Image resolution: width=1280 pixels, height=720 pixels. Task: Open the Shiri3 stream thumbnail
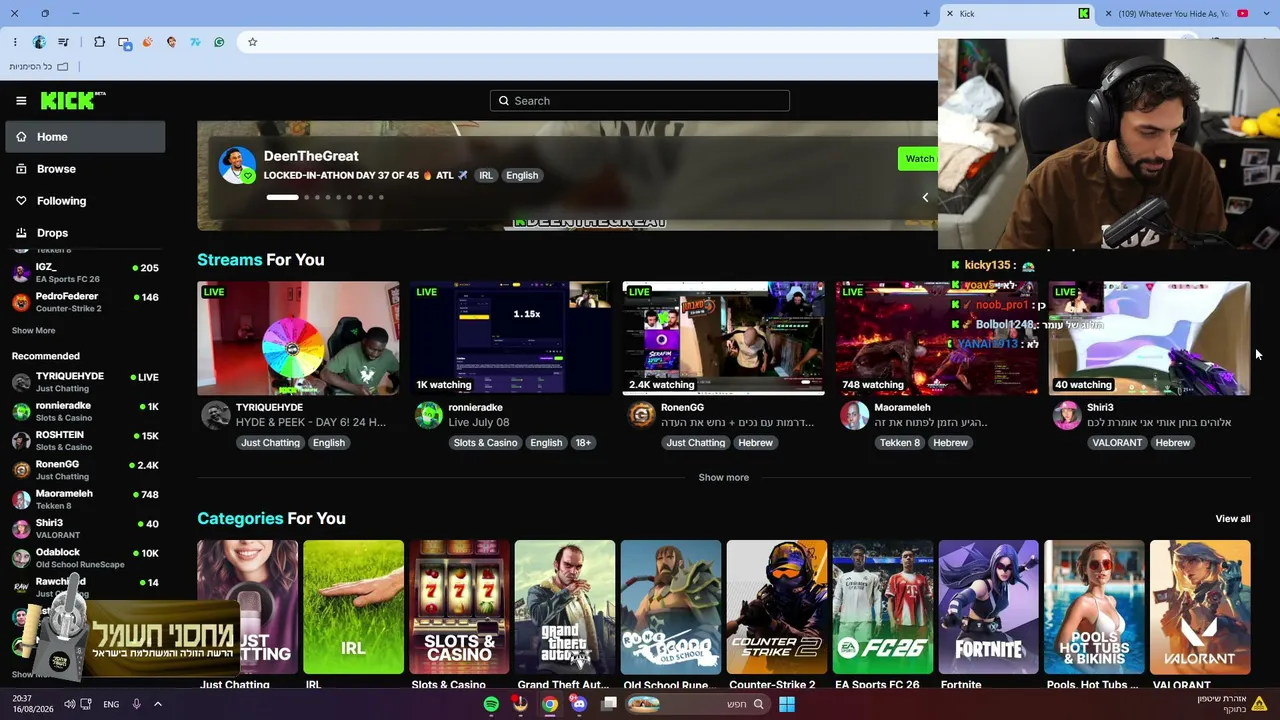click(1150, 338)
